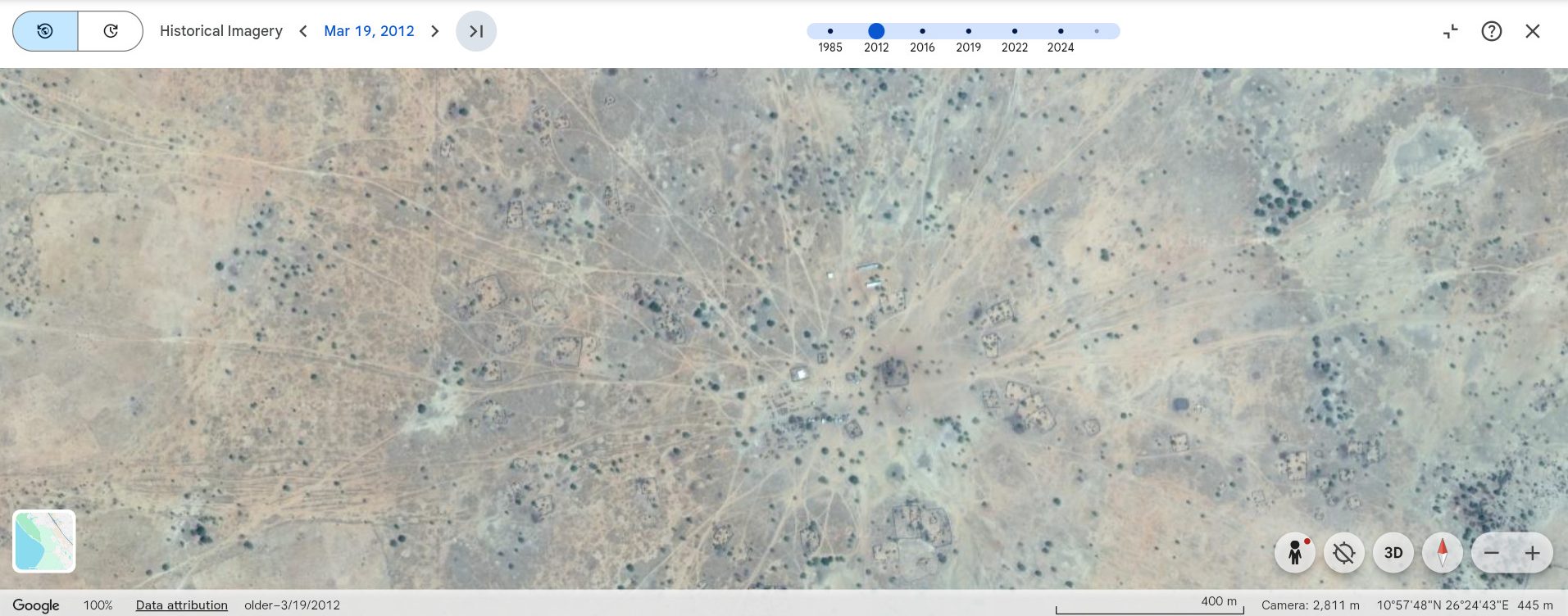Screen dimensions: 1568x616
Task: Switch to 3D view
Action: (1393, 553)
